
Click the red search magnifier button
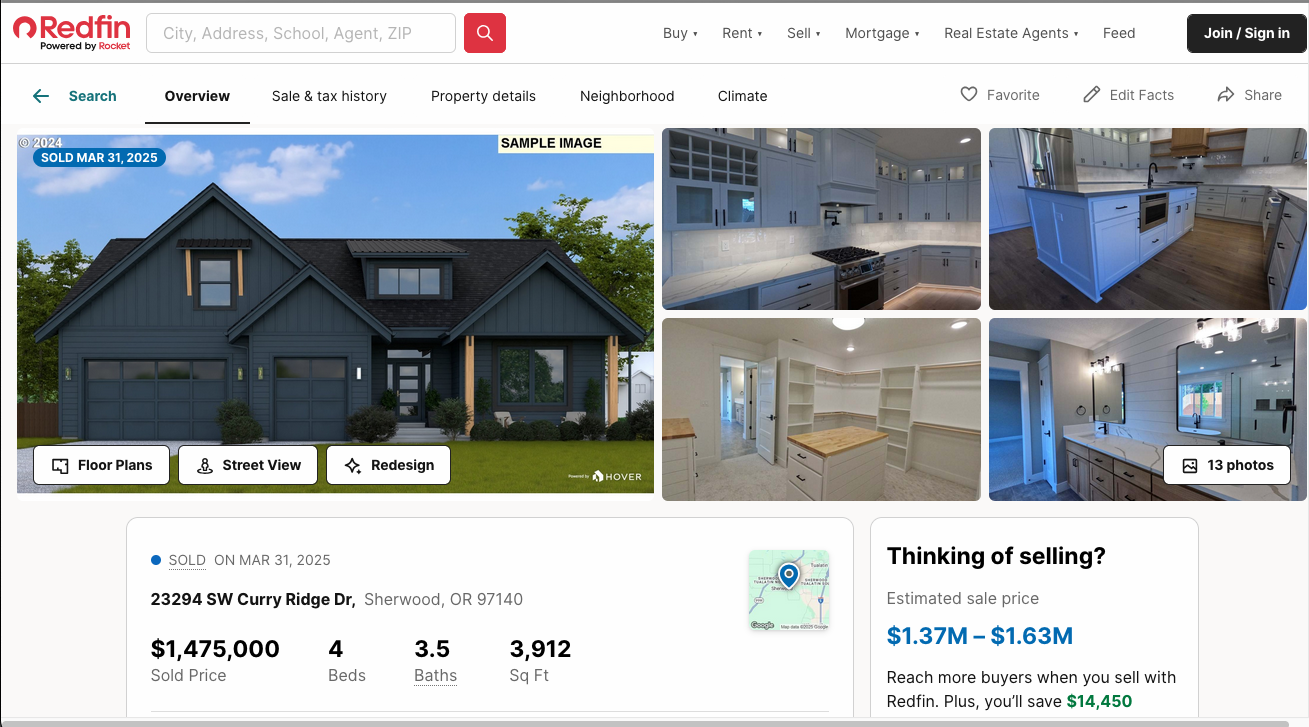[485, 33]
